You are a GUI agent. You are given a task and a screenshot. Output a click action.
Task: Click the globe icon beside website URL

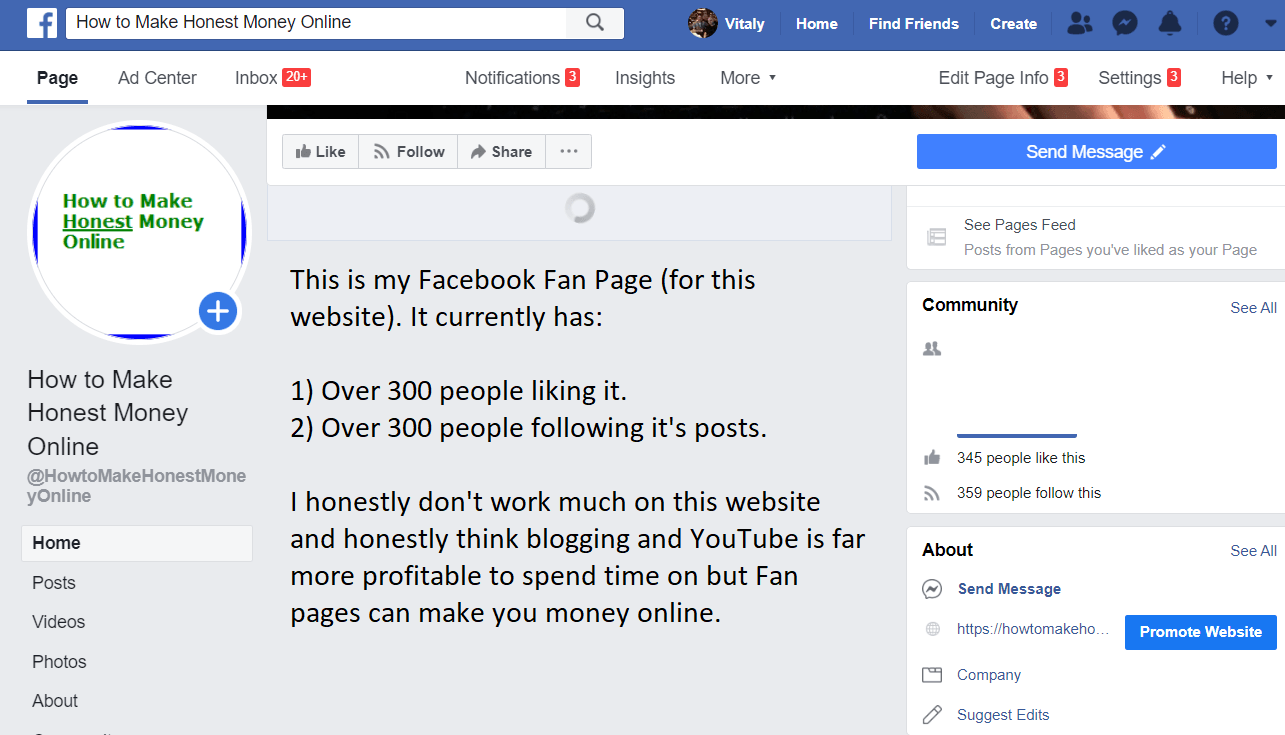tap(932, 629)
